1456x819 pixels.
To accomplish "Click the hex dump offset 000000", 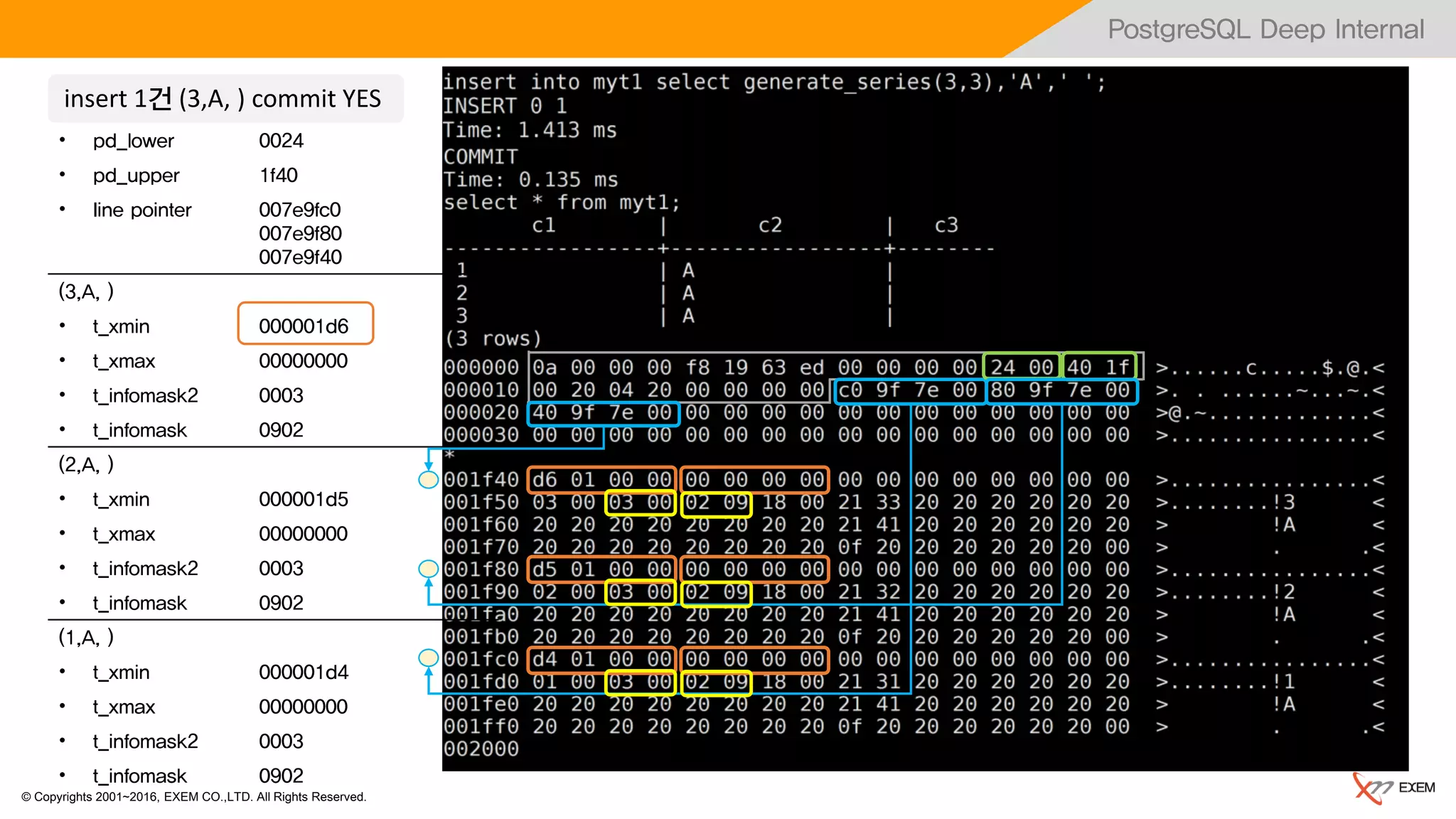I will click(481, 368).
